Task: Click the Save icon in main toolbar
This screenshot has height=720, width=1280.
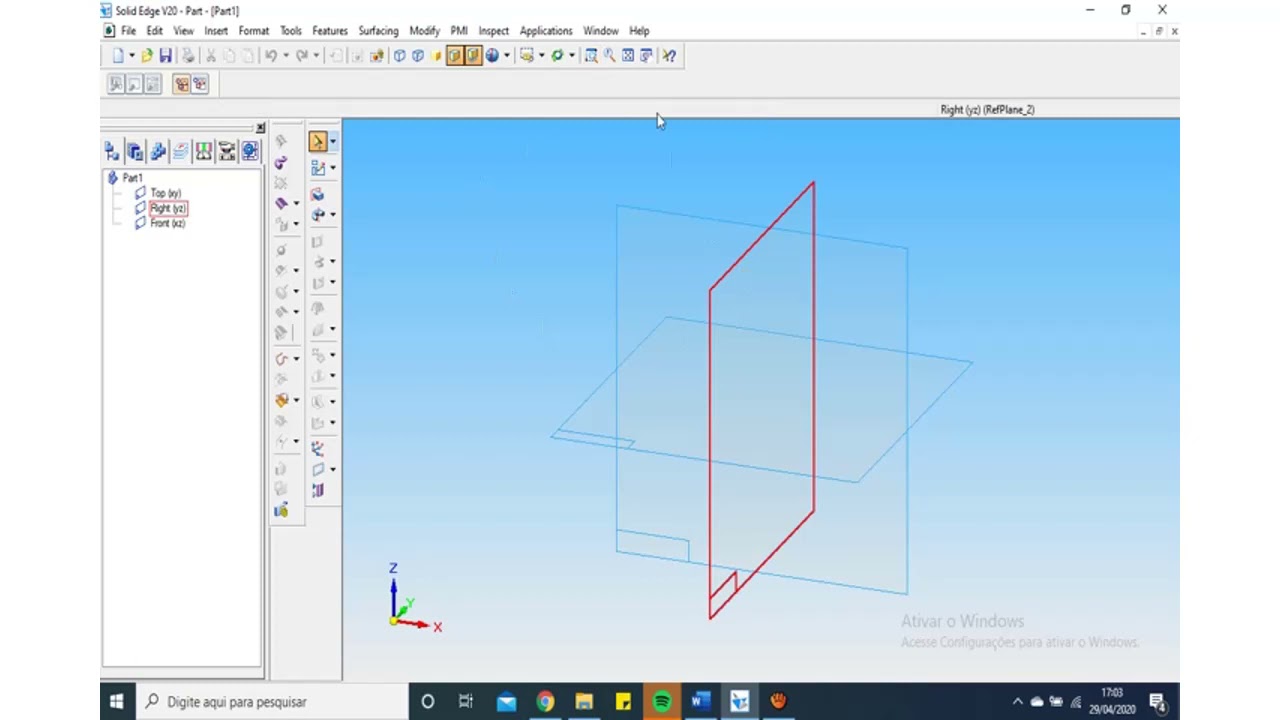Action: (166, 56)
